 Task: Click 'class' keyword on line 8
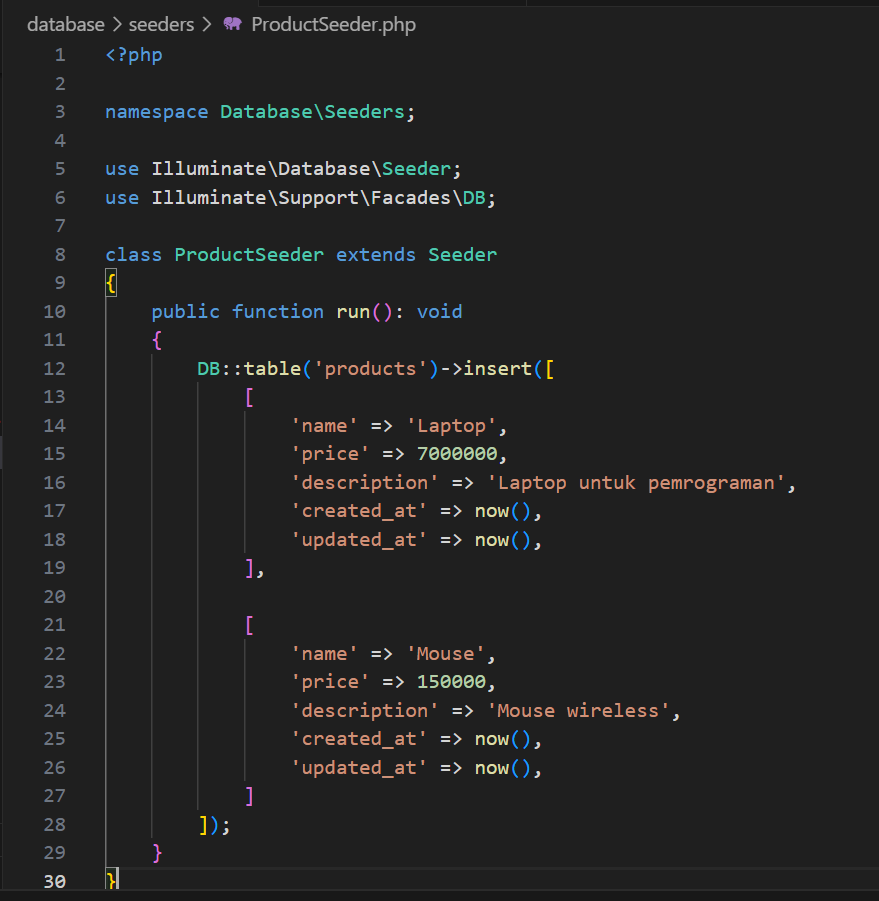(134, 255)
